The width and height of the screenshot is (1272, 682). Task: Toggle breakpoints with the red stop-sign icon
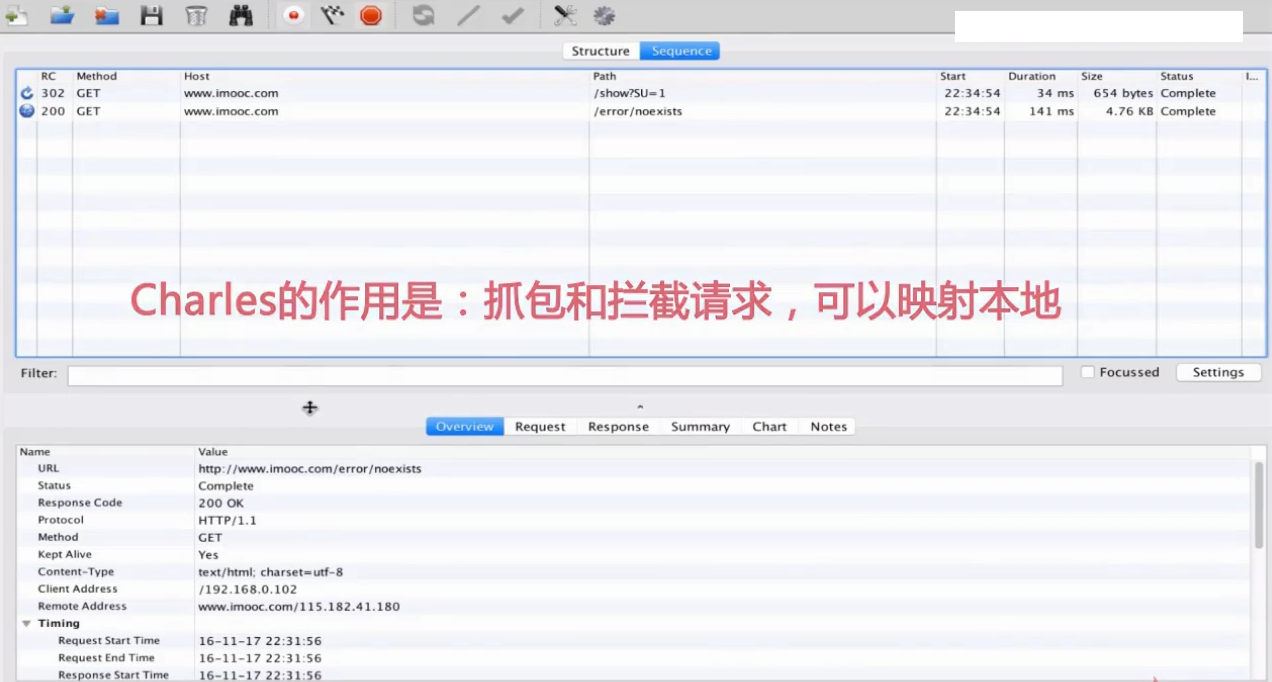371,15
